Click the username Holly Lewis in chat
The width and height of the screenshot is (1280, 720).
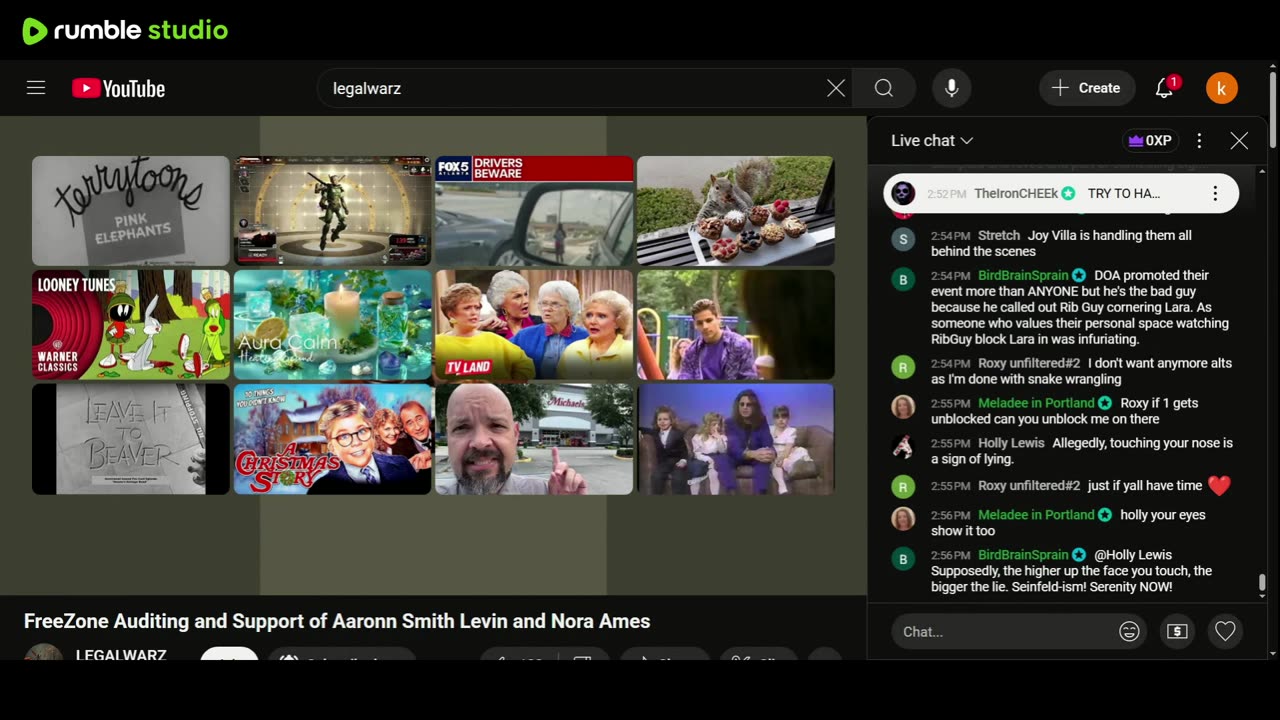pyautogui.click(x=1011, y=443)
